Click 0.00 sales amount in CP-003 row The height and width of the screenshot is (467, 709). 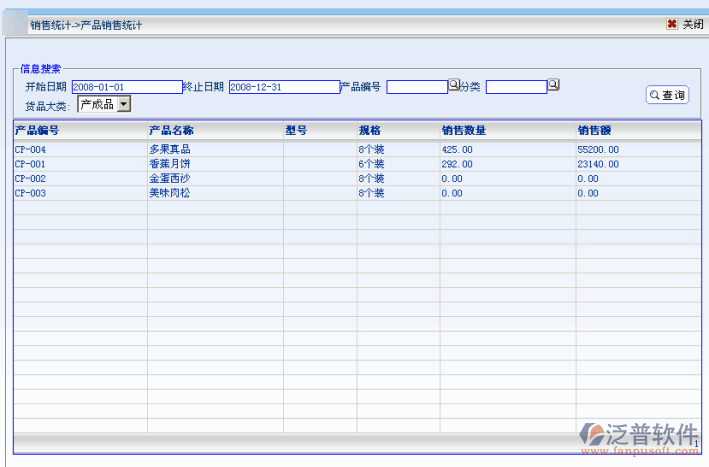click(588, 193)
